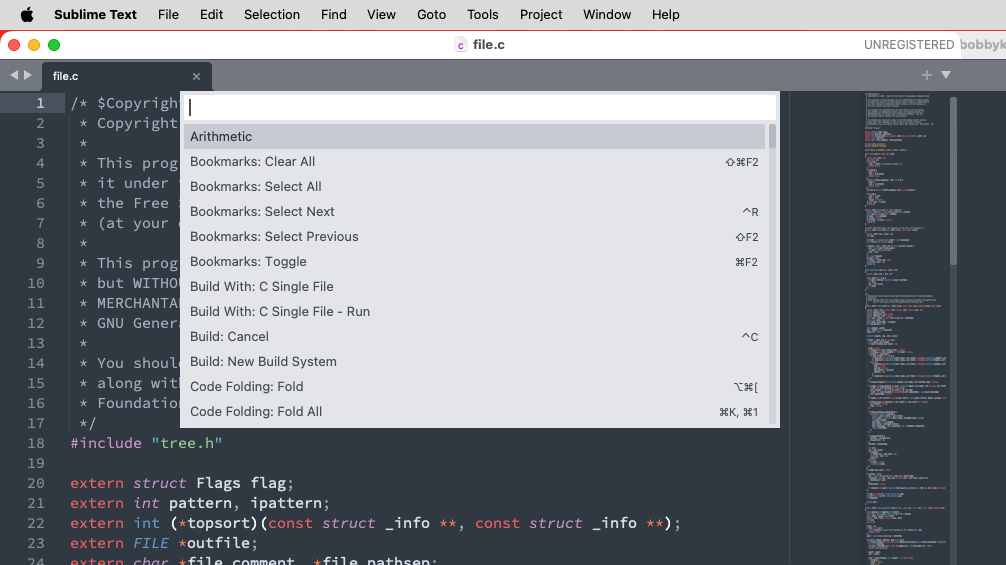Screen dimensions: 1006x565
Task: Choose Bookmarks: Select All command
Action: click(475, 187)
